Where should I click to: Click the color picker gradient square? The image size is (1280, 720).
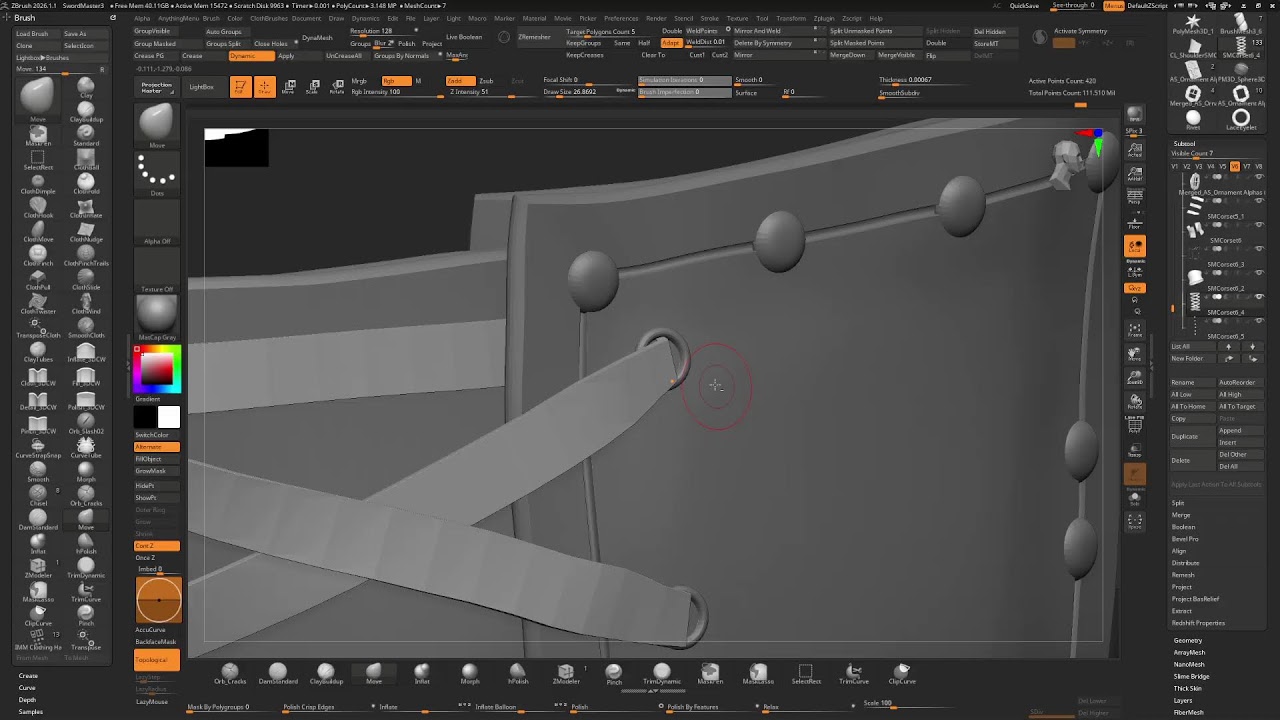(157, 370)
